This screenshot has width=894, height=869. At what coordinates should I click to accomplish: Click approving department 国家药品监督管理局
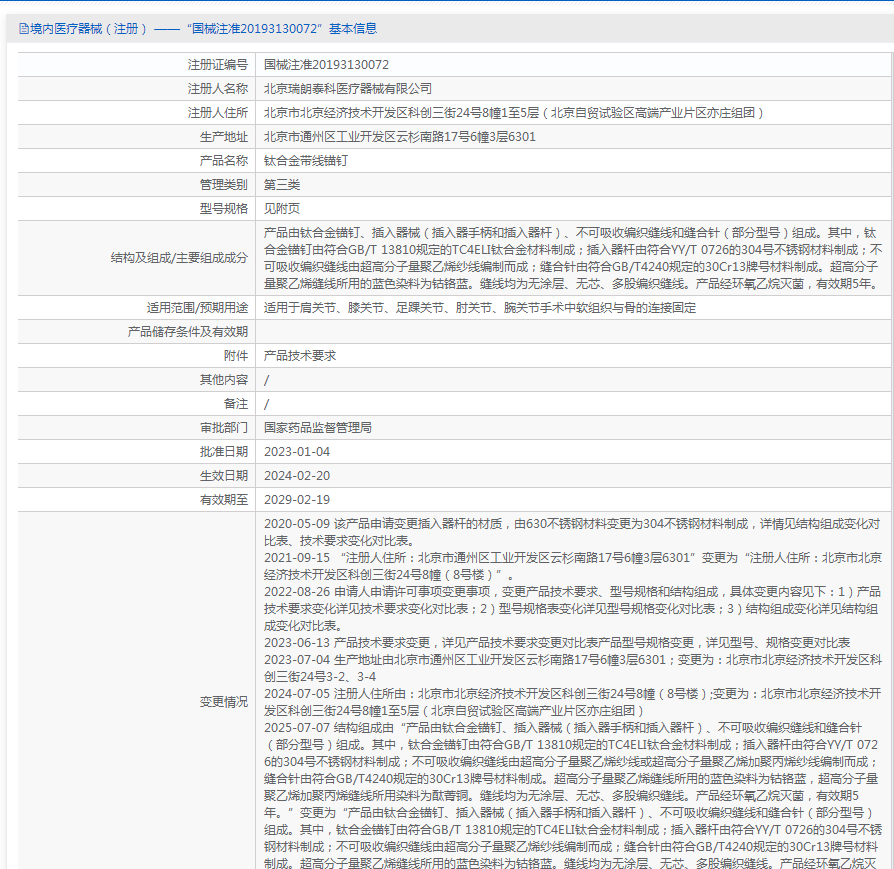[x=318, y=428]
